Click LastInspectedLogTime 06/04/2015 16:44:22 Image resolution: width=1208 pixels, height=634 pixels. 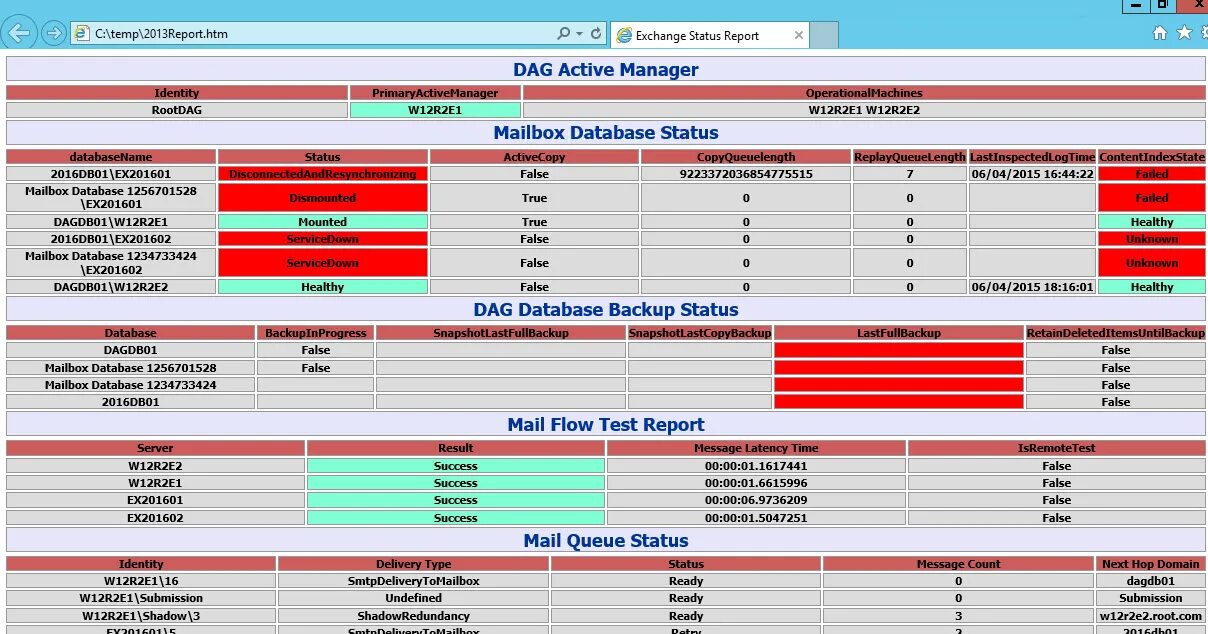coord(1033,174)
